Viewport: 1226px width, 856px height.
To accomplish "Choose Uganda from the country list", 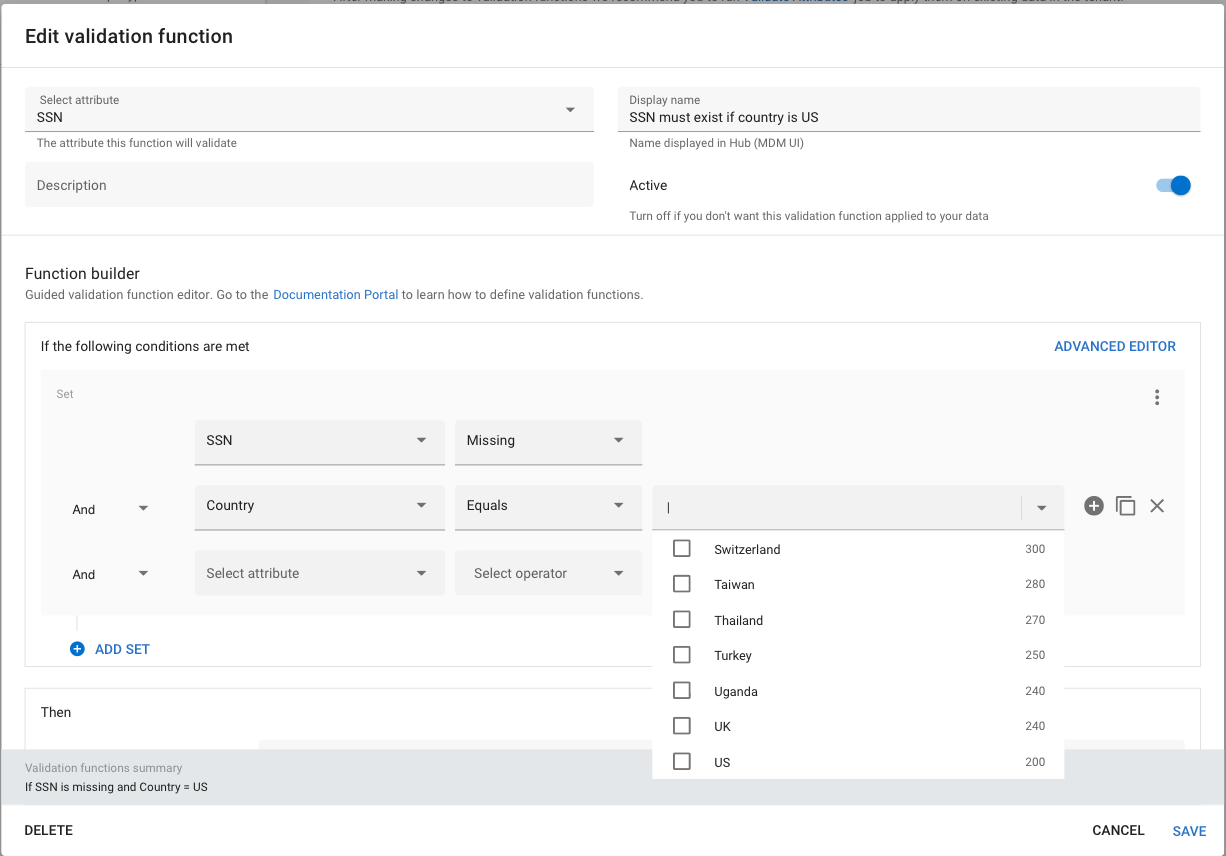I will click(858, 691).
